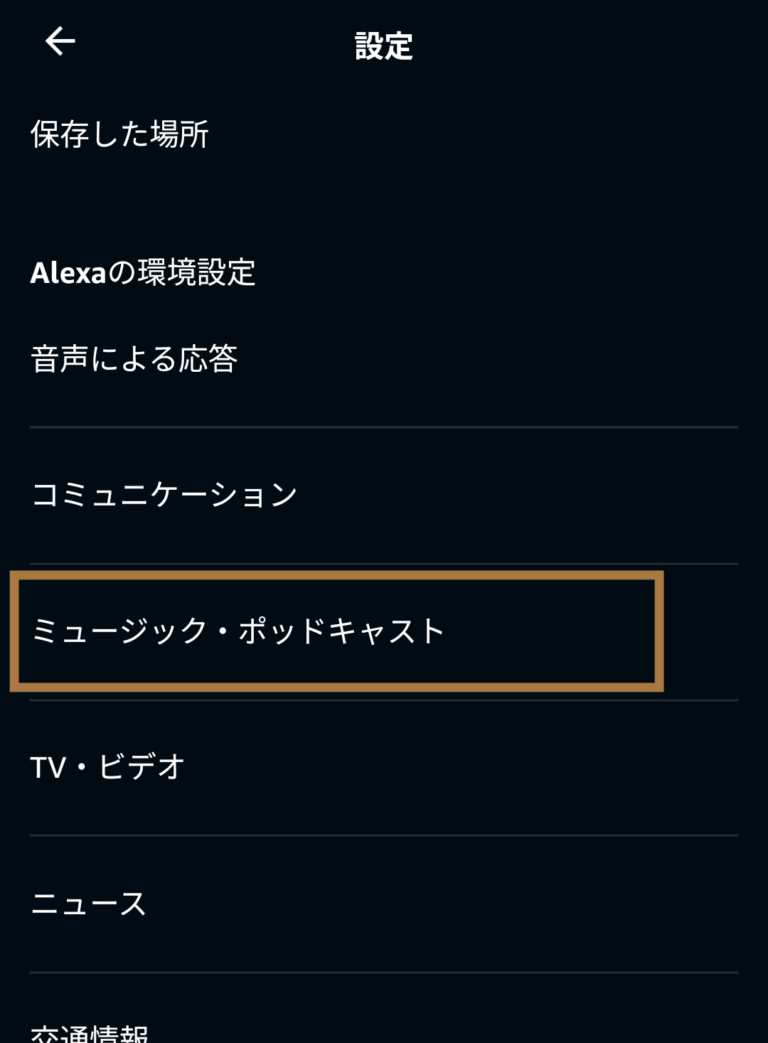Tap inside the orange-outlined list item
The height and width of the screenshot is (1043, 768).
coord(338,632)
